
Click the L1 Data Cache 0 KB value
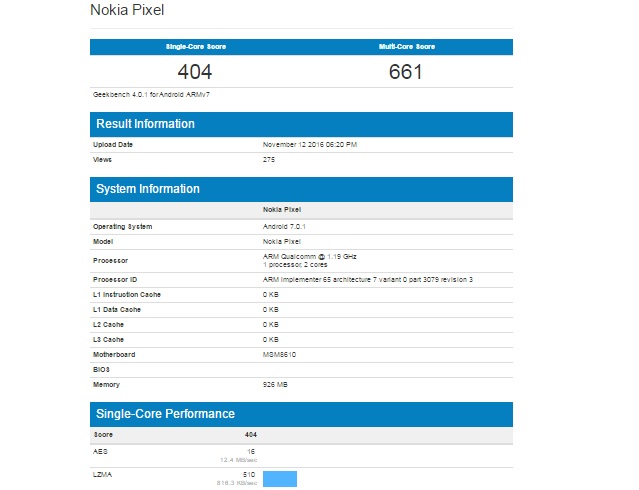click(271, 310)
